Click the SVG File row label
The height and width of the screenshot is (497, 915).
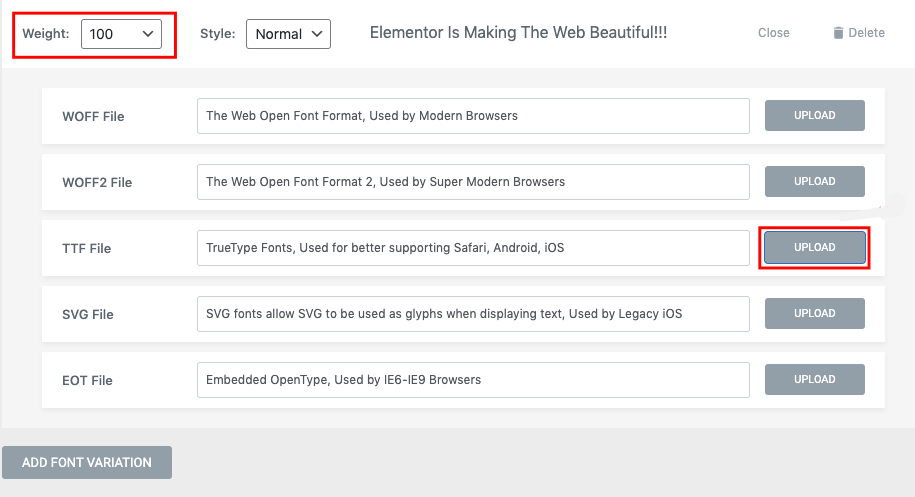click(x=88, y=314)
